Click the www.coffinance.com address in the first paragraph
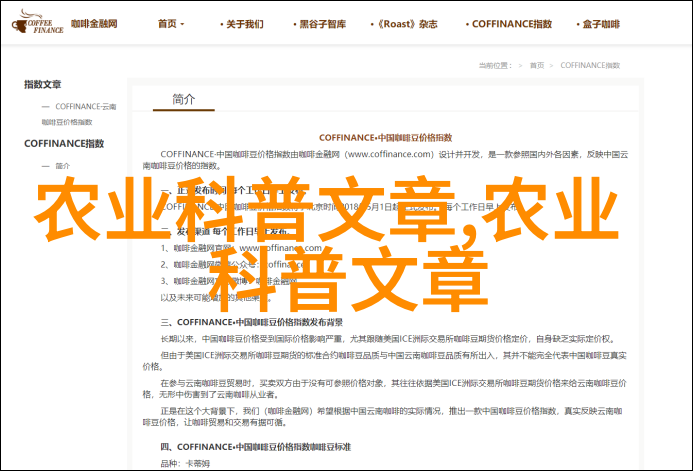Image resolution: width=694 pixels, height=472 pixels. pos(390,154)
